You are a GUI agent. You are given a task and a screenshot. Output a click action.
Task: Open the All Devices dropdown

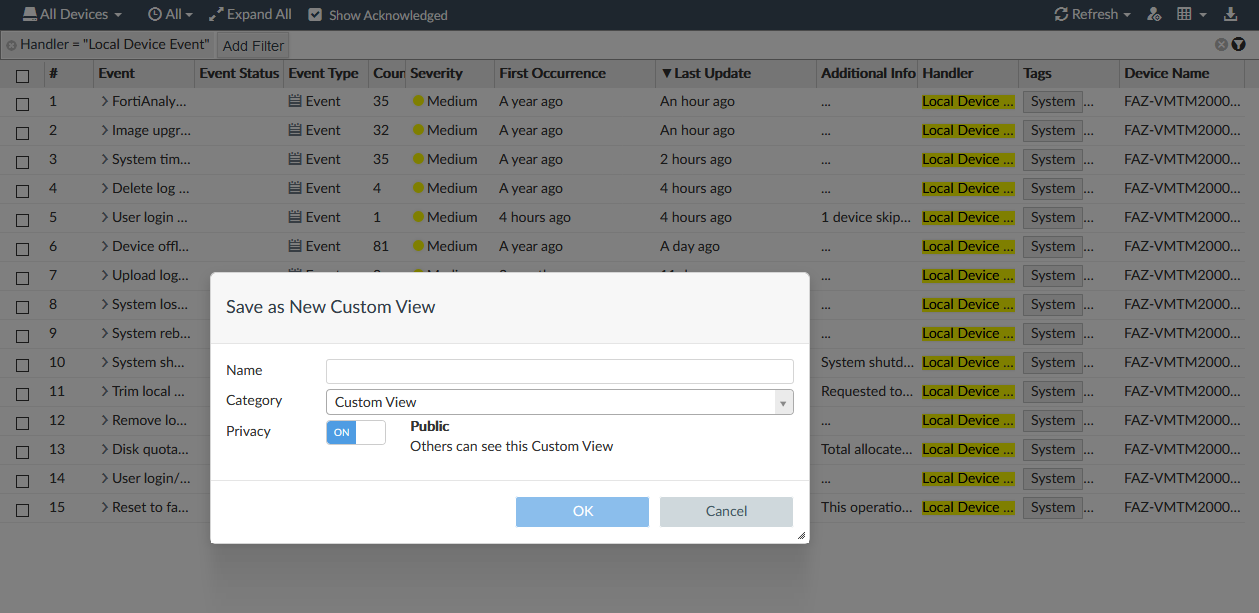(72, 14)
